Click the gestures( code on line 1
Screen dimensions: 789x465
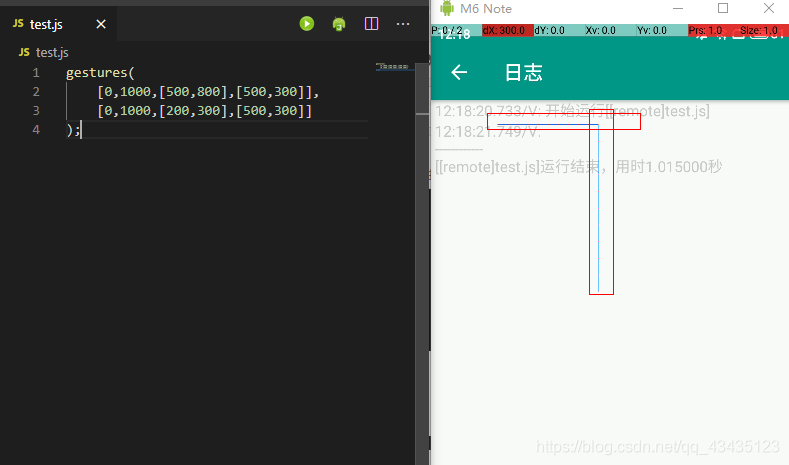[100, 73]
